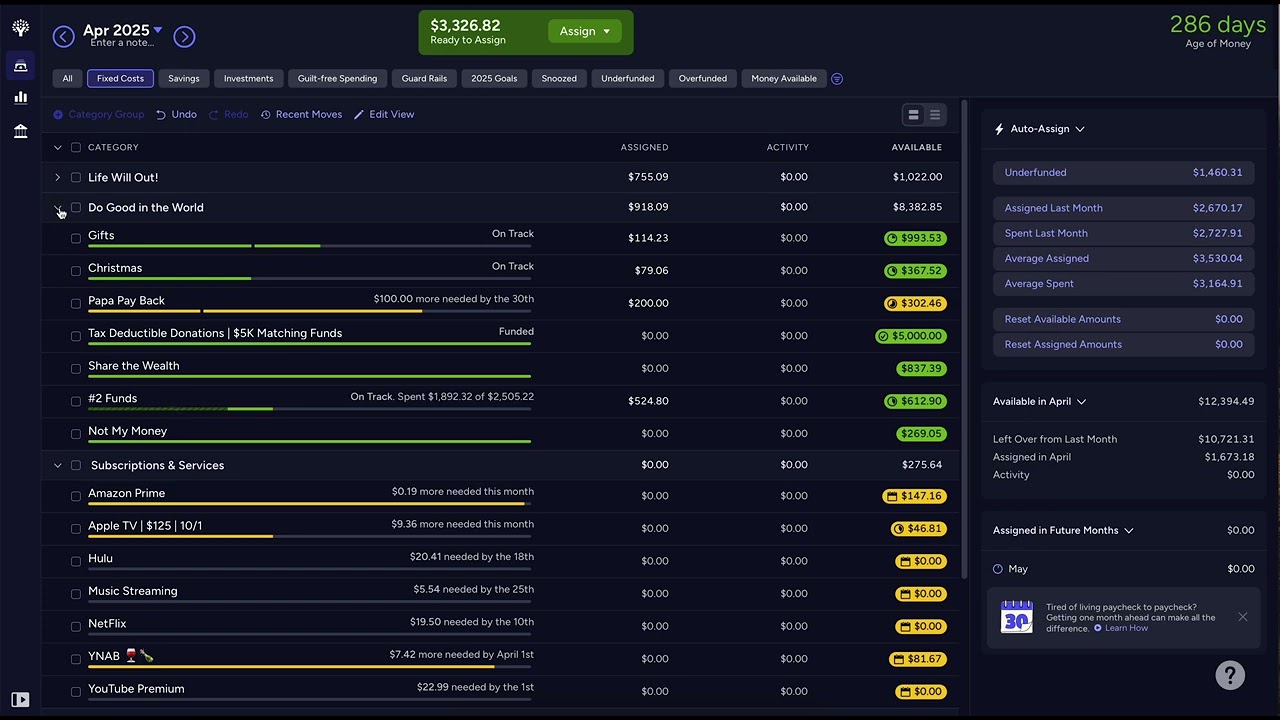Collapse the Do Good in the World group
The width and height of the screenshot is (1280, 720).
coord(58,208)
